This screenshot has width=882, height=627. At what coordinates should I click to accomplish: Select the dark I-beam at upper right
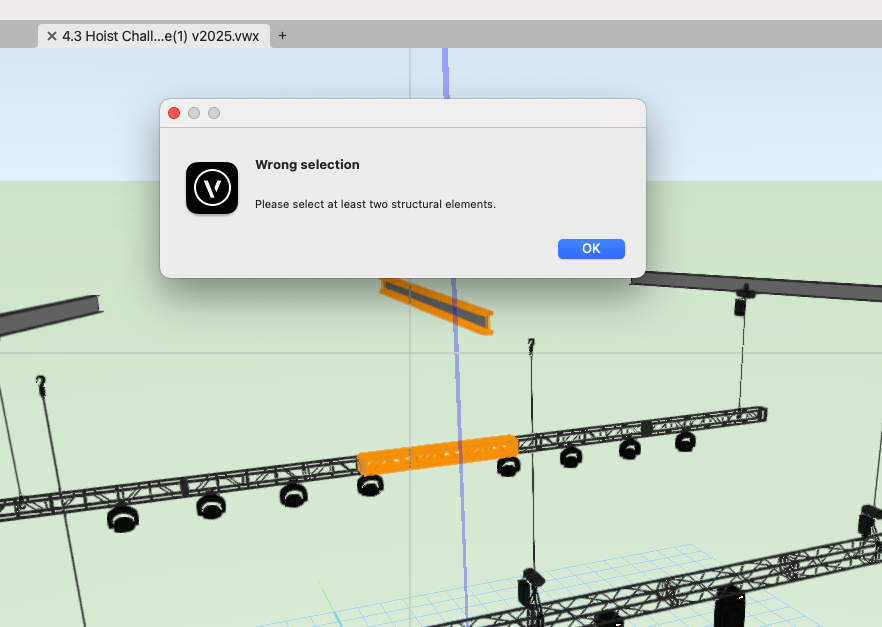[760, 284]
